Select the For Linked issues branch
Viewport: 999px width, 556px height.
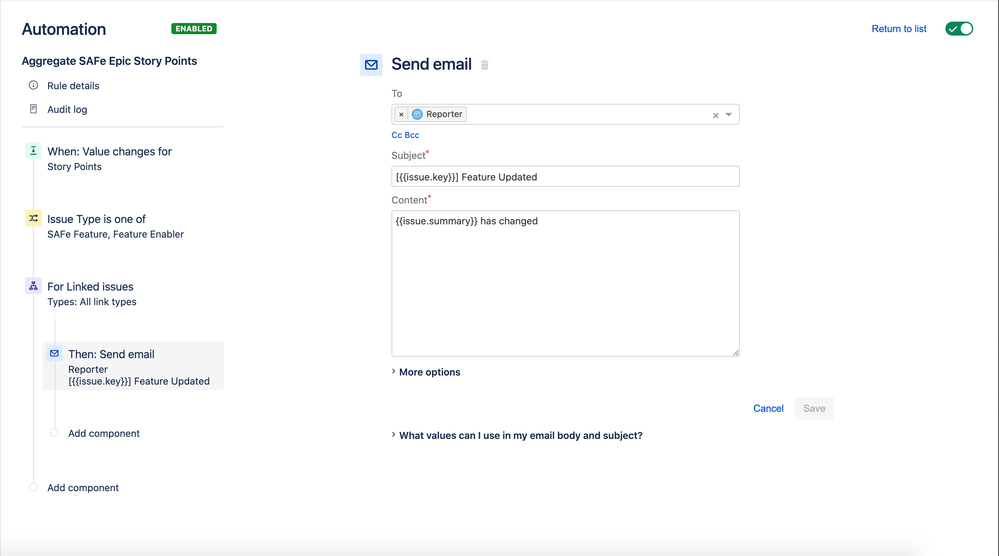point(90,287)
